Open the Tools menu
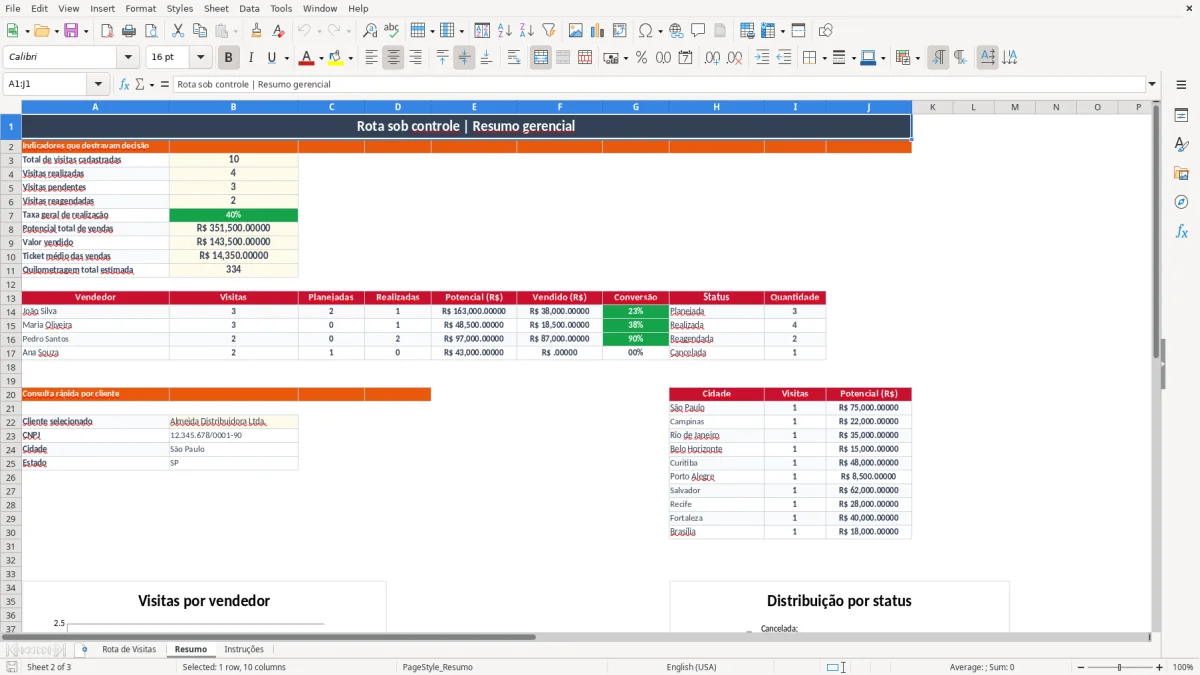Viewport: 1200px width, 675px height. pos(281,8)
